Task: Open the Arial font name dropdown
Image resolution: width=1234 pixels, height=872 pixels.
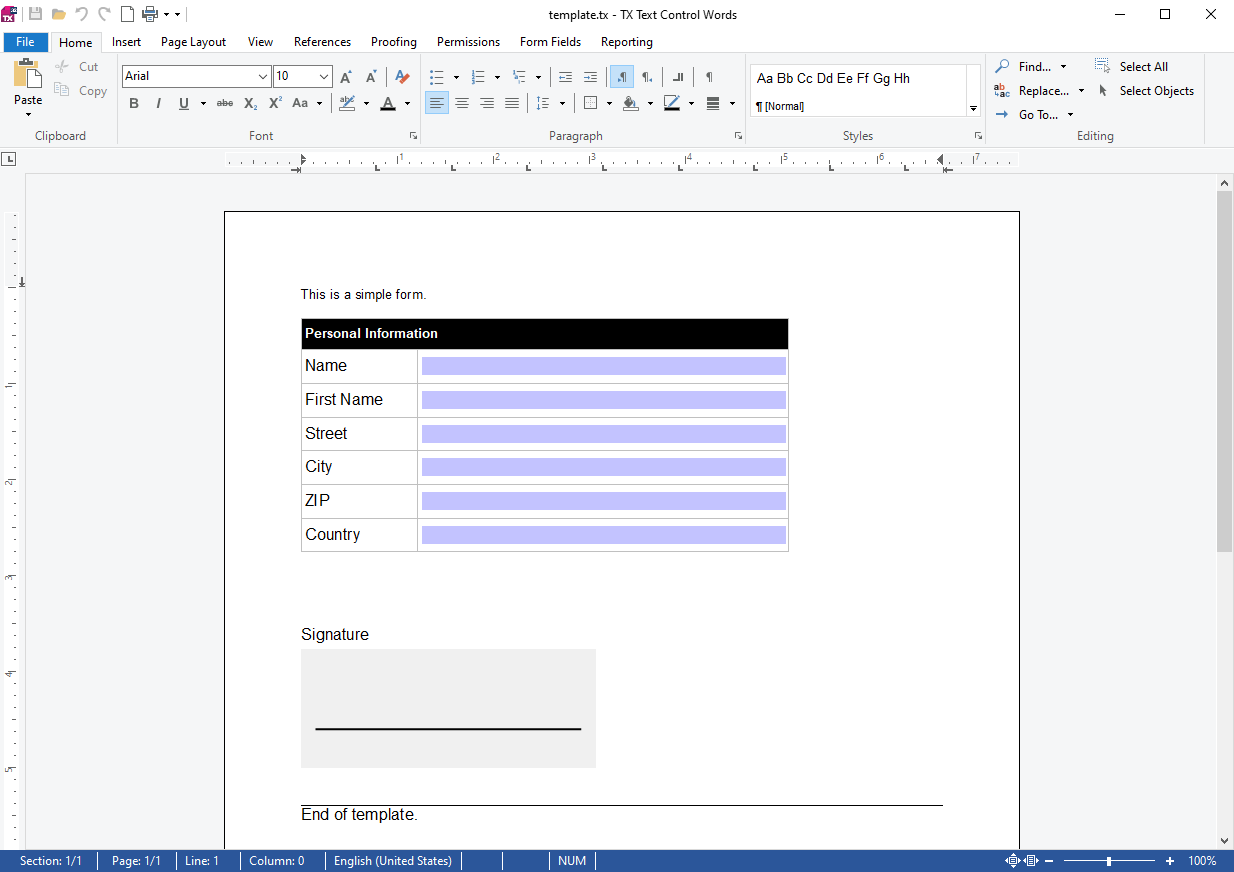Action: point(263,77)
